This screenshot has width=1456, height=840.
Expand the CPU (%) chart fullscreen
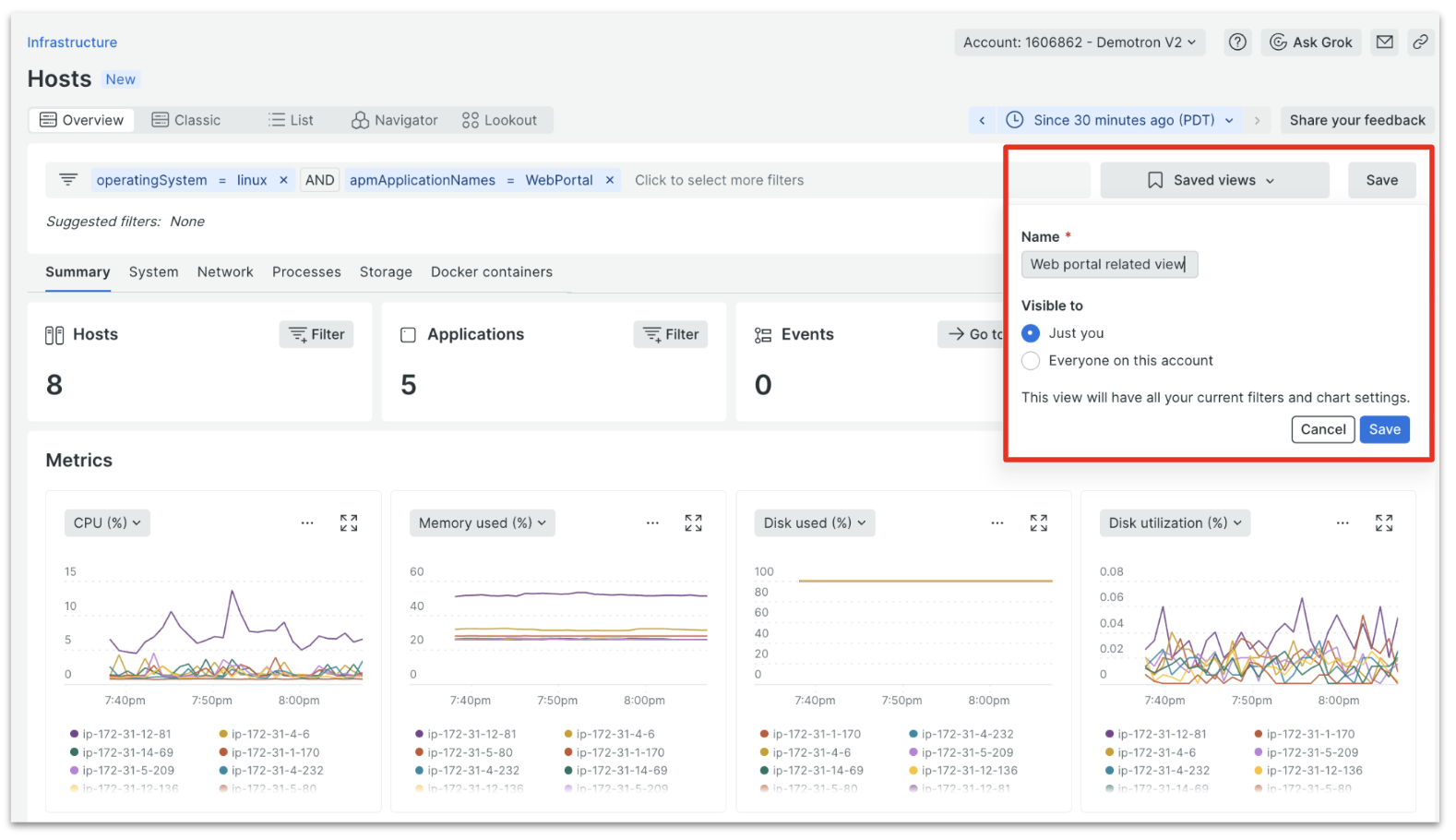[349, 523]
